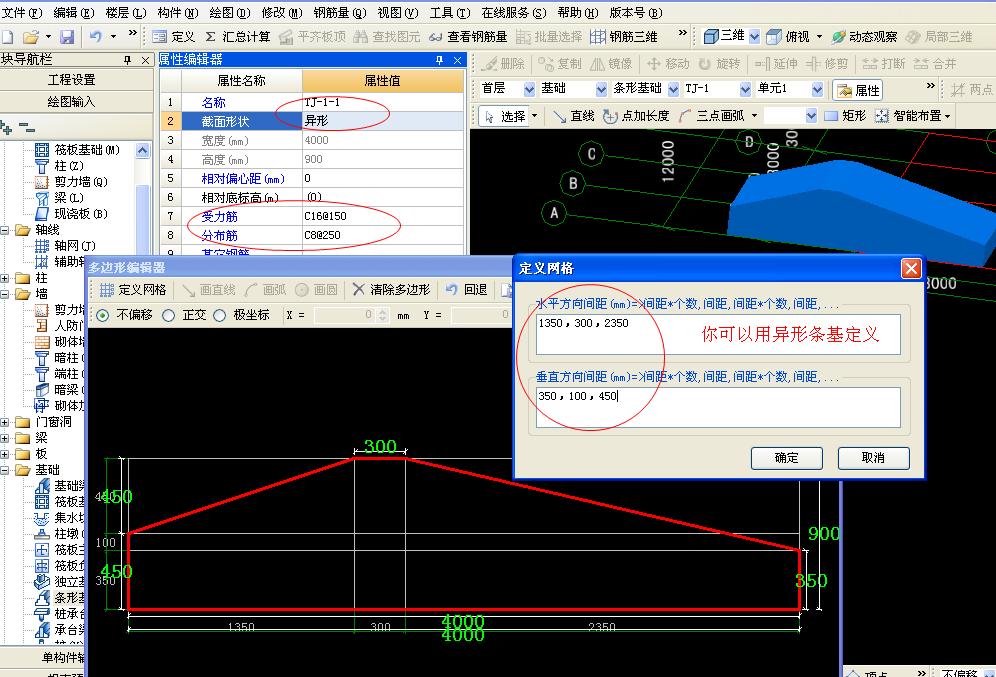Open 智能布置 smart layout tool
This screenshot has width=996, height=677.
(913, 116)
